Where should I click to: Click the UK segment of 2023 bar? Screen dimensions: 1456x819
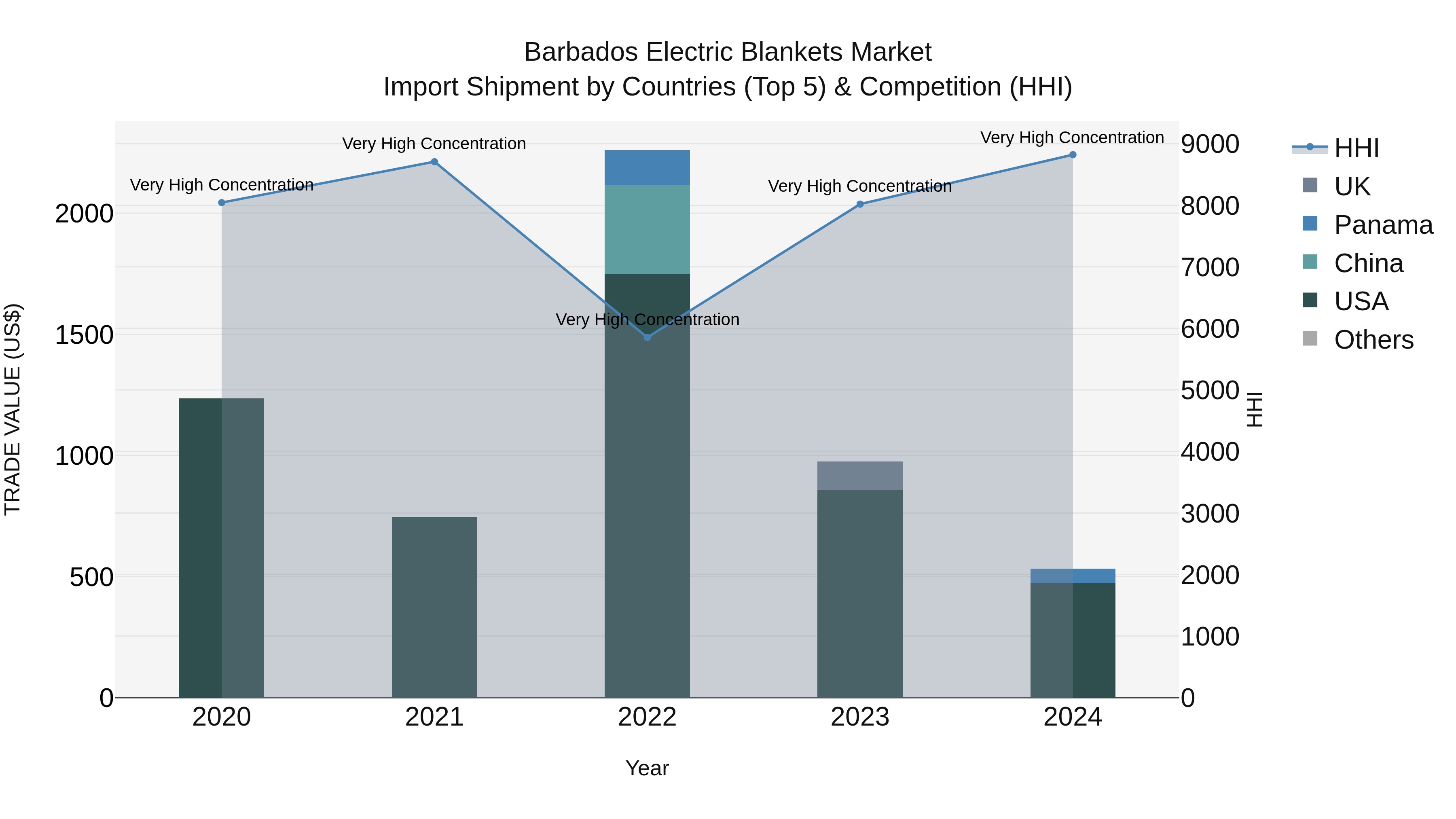tap(860, 476)
